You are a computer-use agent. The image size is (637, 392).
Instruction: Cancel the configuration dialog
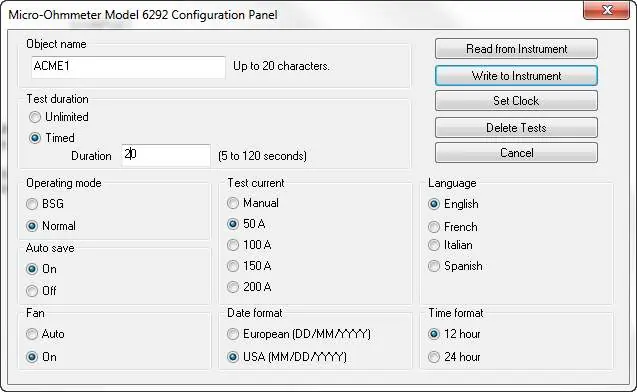pos(516,153)
